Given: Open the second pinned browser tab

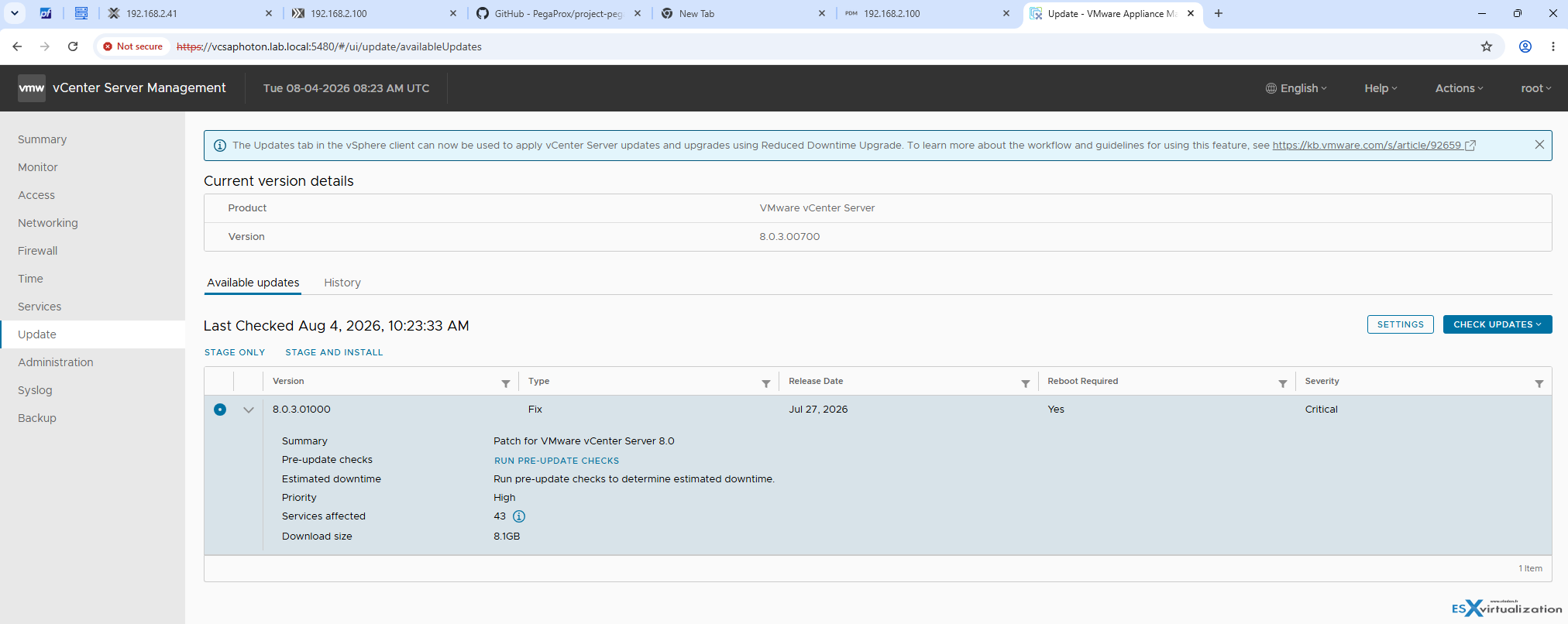Looking at the screenshot, I should pyautogui.click(x=81, y=13).
